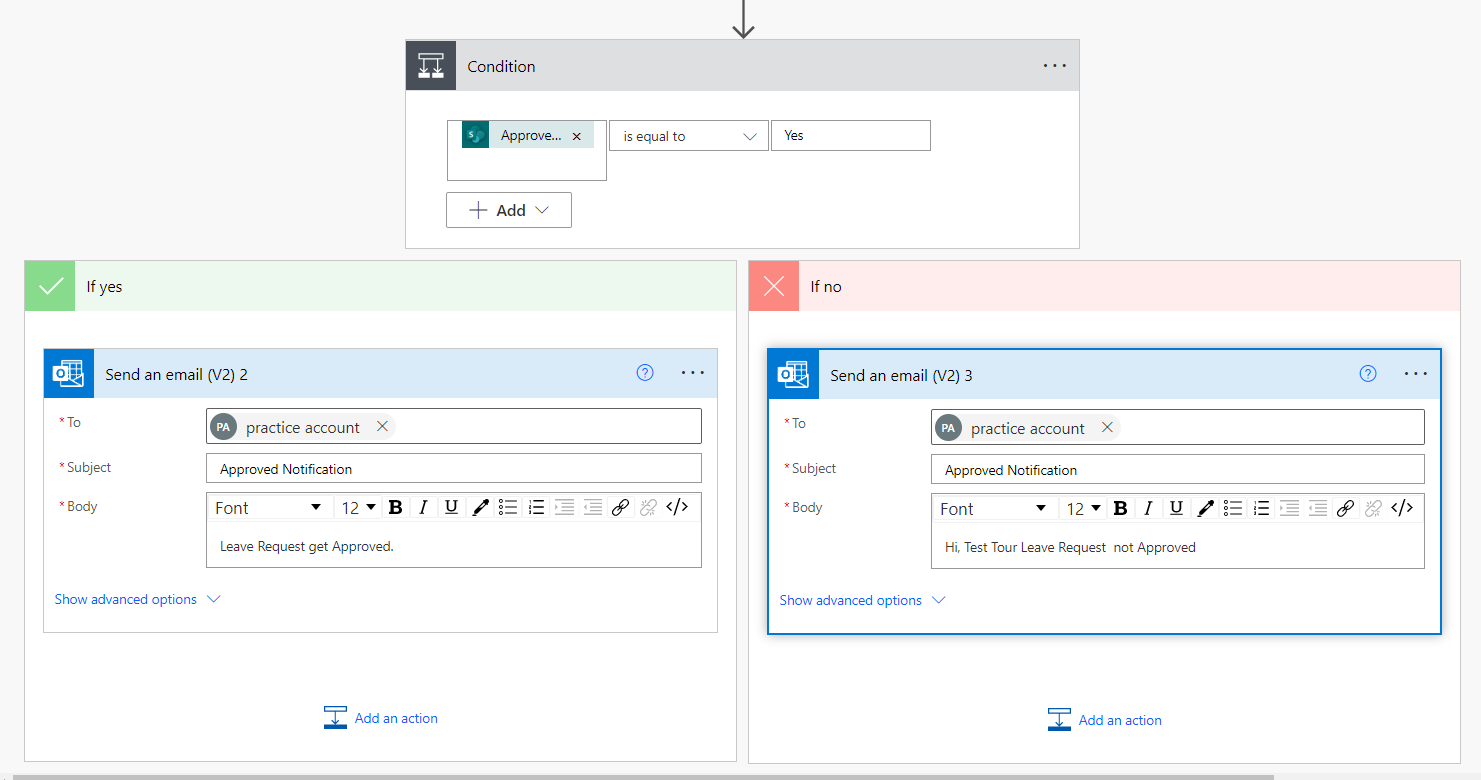The width and height of the screenshot is (1481, 780).
Task: Click Bold icon in If yes email body
Action: 395,507
